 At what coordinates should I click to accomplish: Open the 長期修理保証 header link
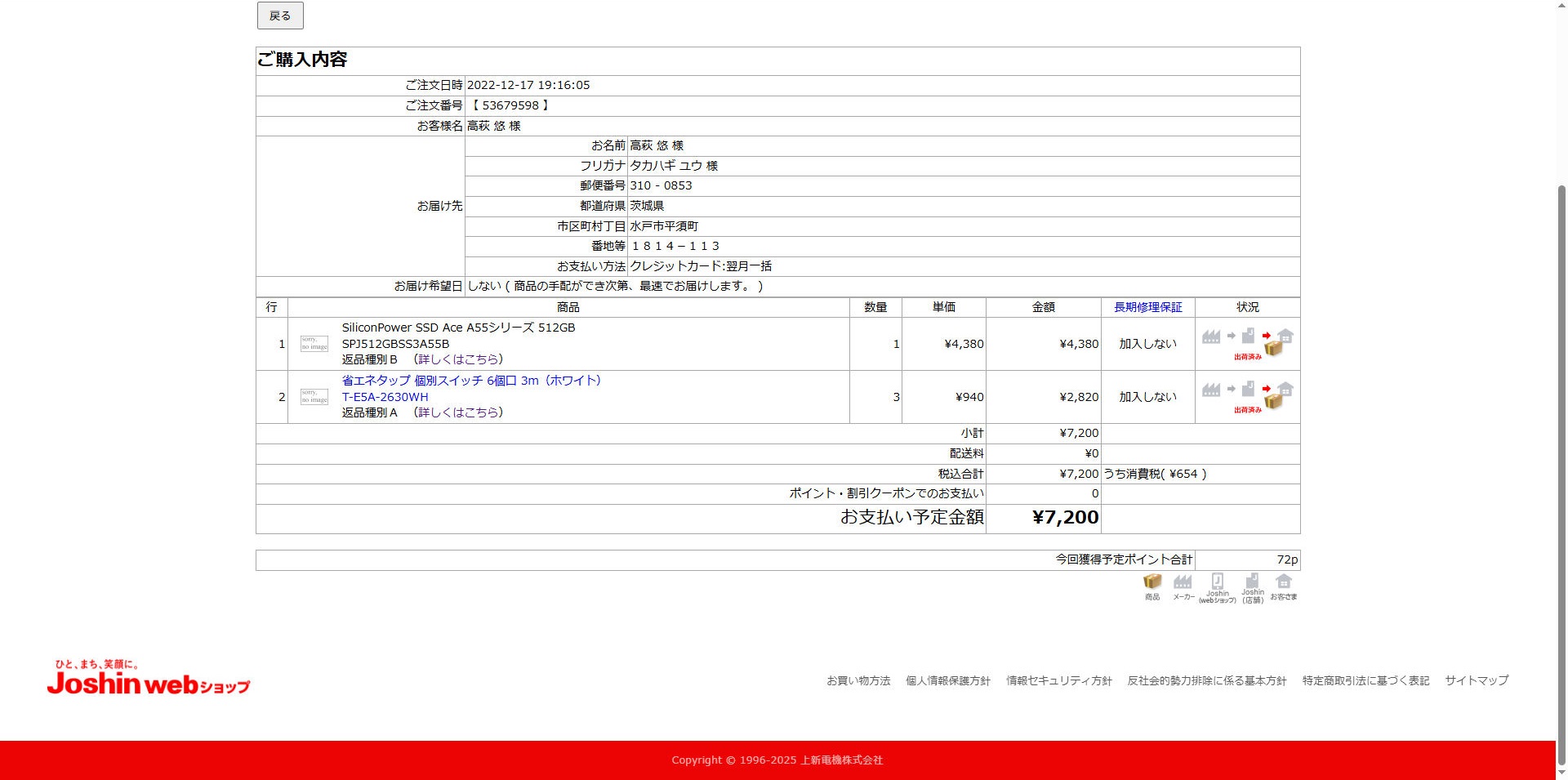pos(1147,307)
